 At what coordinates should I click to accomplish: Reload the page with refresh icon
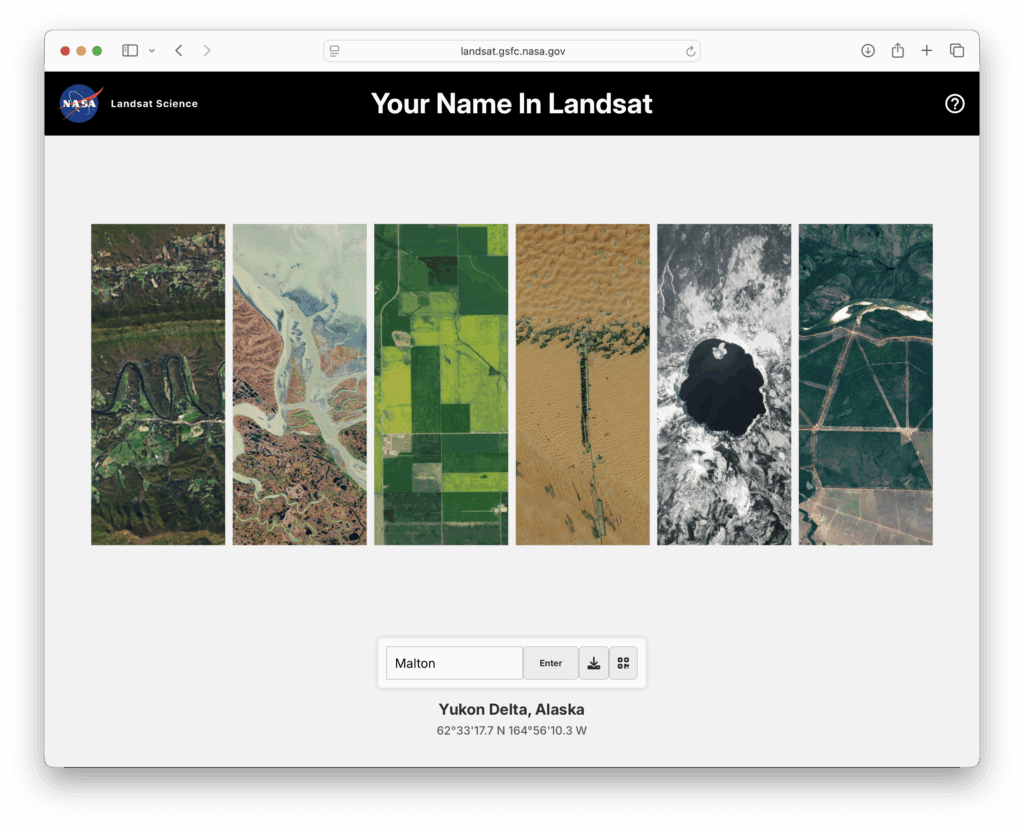pyautogui.click(x=690, y=51)
